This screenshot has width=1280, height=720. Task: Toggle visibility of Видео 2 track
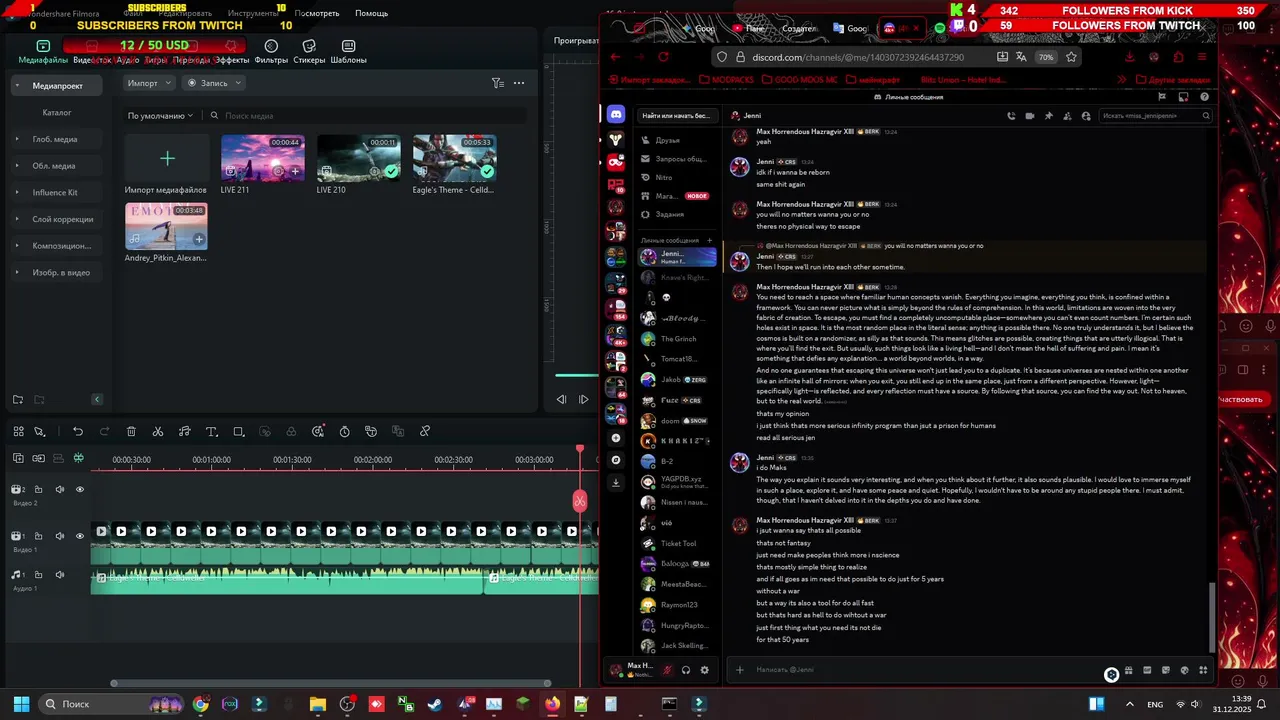point(80,490)
